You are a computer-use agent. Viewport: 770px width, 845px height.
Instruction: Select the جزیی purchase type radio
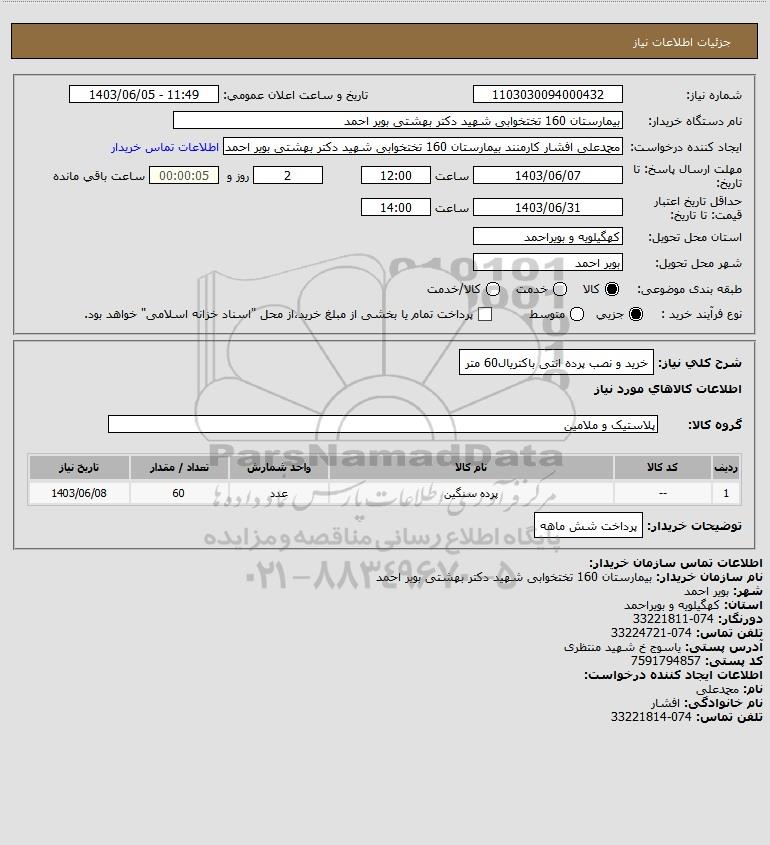[x=636, y=314]
